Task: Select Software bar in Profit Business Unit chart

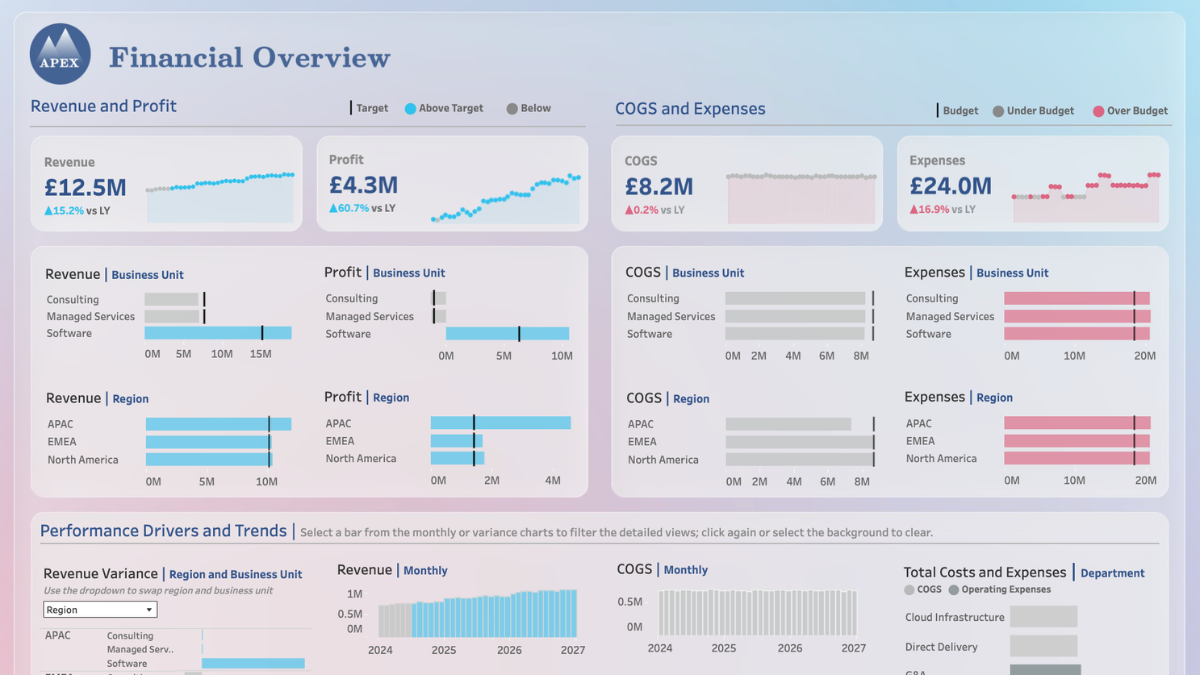Action: pos(507,334)
